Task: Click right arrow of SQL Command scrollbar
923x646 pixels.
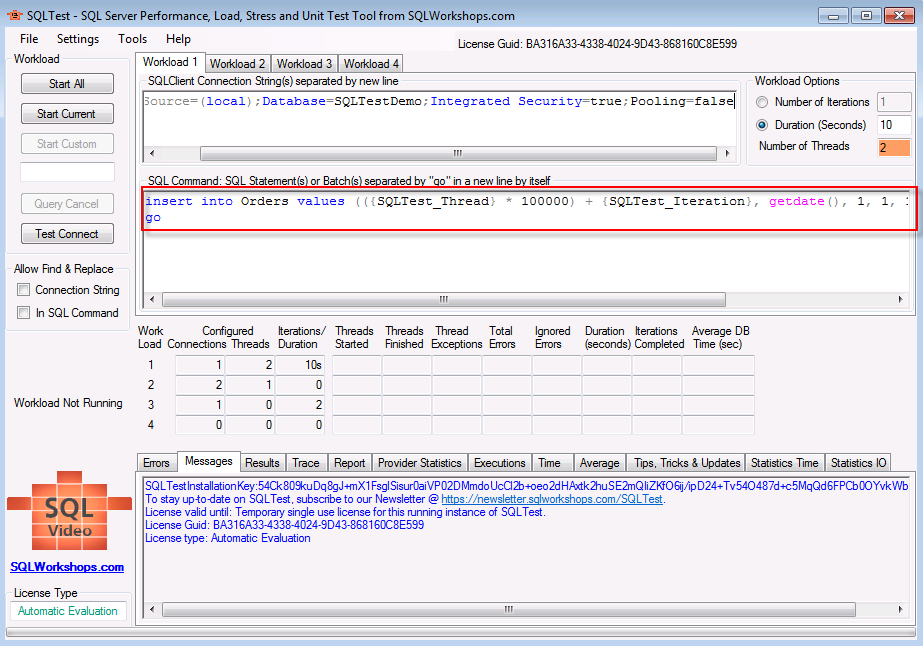Action: 900,299
